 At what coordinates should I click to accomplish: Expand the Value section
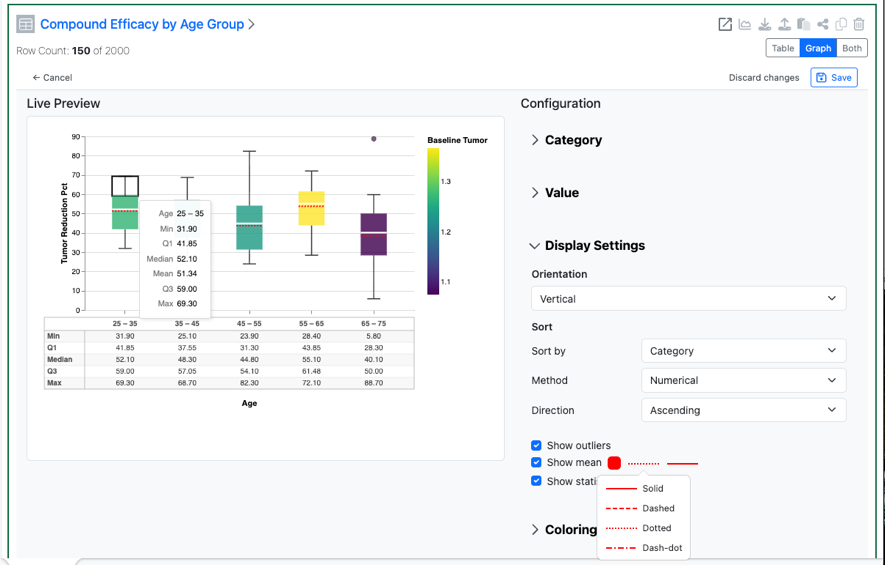[x=555, y=192]
